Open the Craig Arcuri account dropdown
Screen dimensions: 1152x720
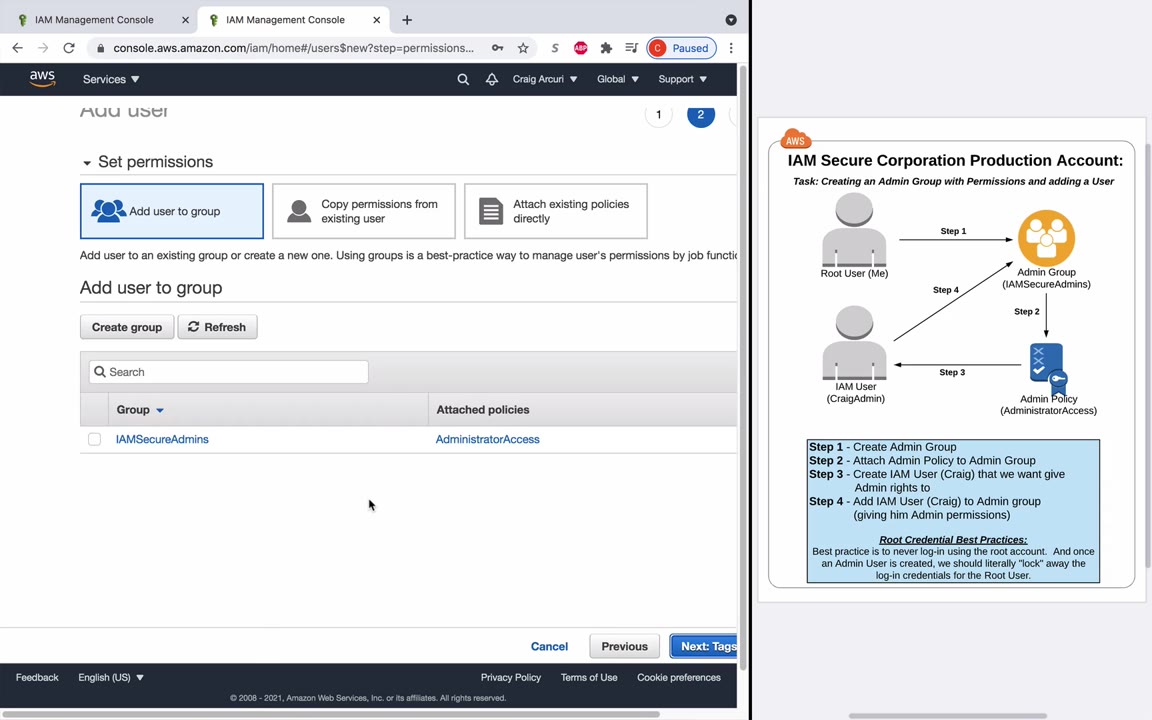click(x=544, y=79)
